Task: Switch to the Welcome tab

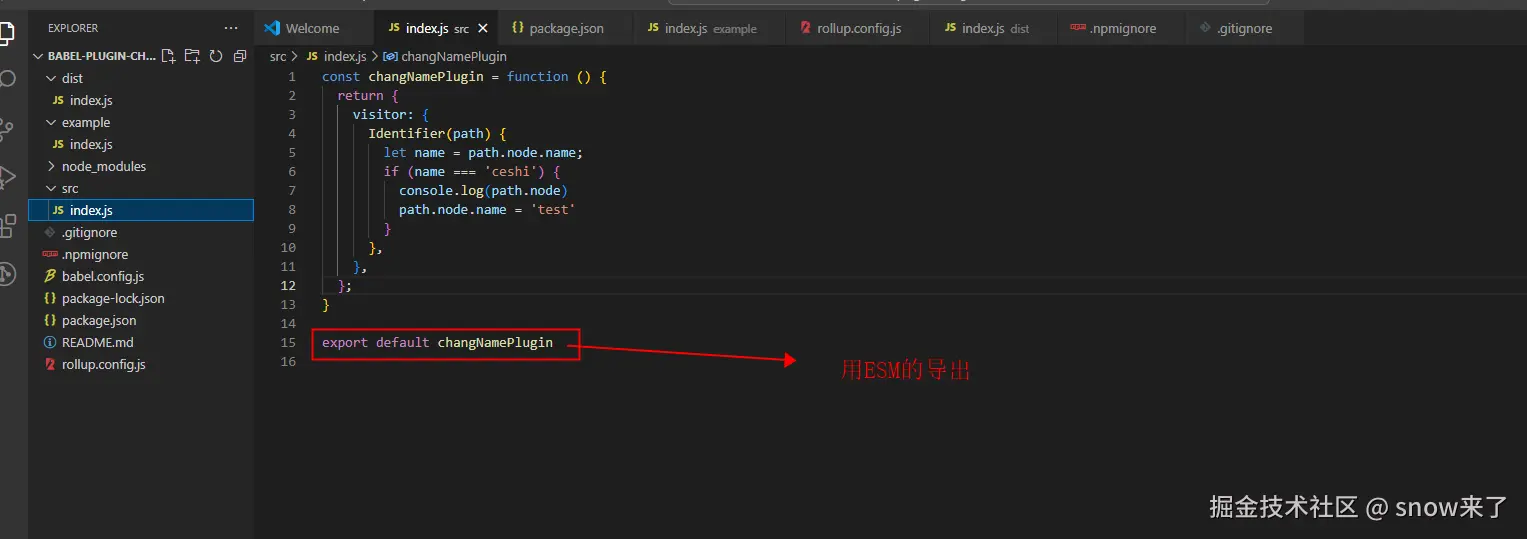Action: pyautogui.click(x=314, y=28)
